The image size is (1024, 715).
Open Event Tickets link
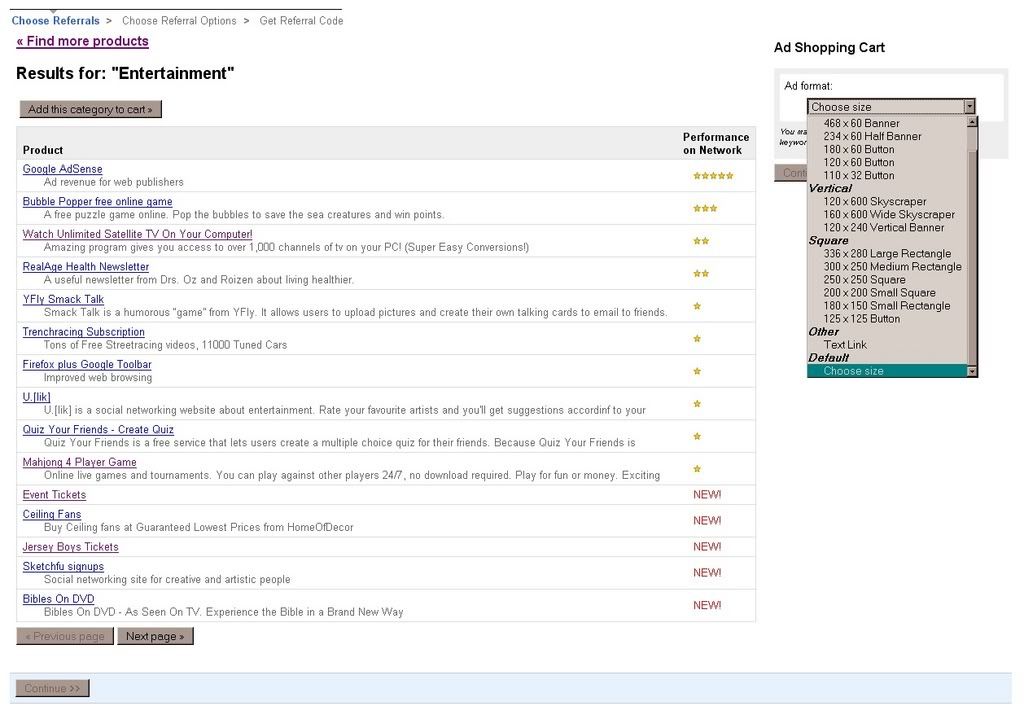pos(54,495)
